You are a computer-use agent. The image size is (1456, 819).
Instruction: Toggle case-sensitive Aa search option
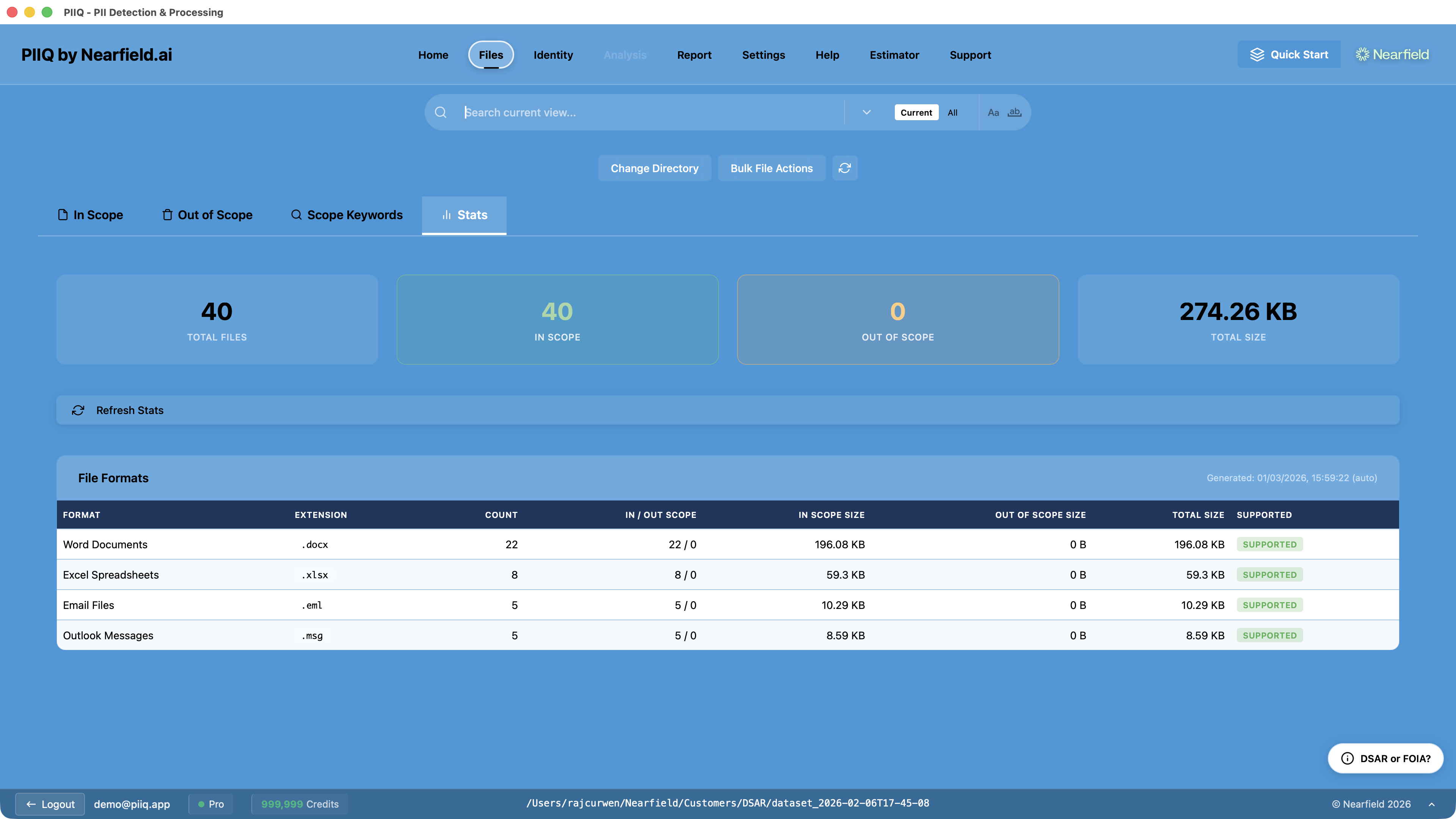coord(993,113)
